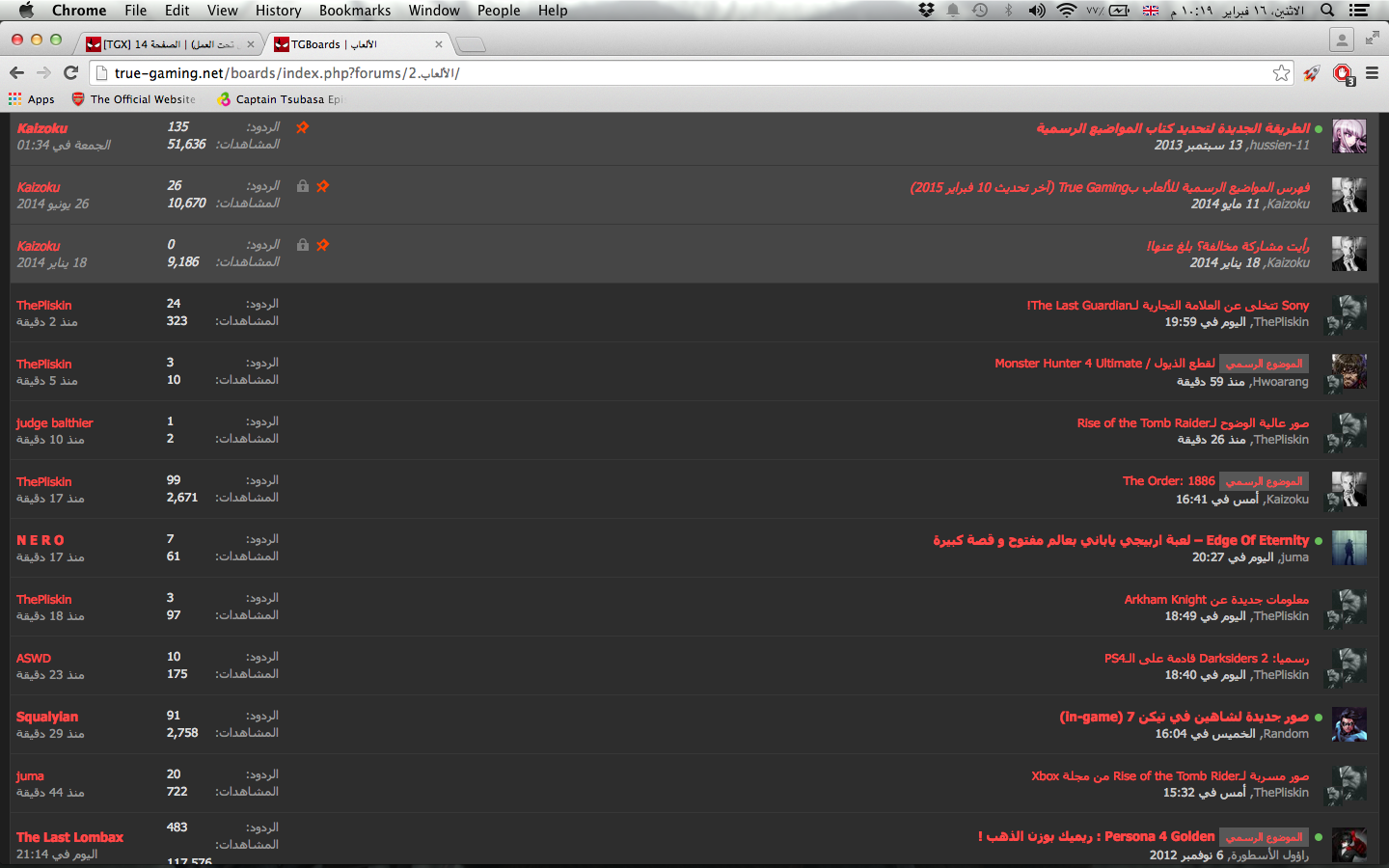Open last poster N E R O's profile

click(41, 540)
